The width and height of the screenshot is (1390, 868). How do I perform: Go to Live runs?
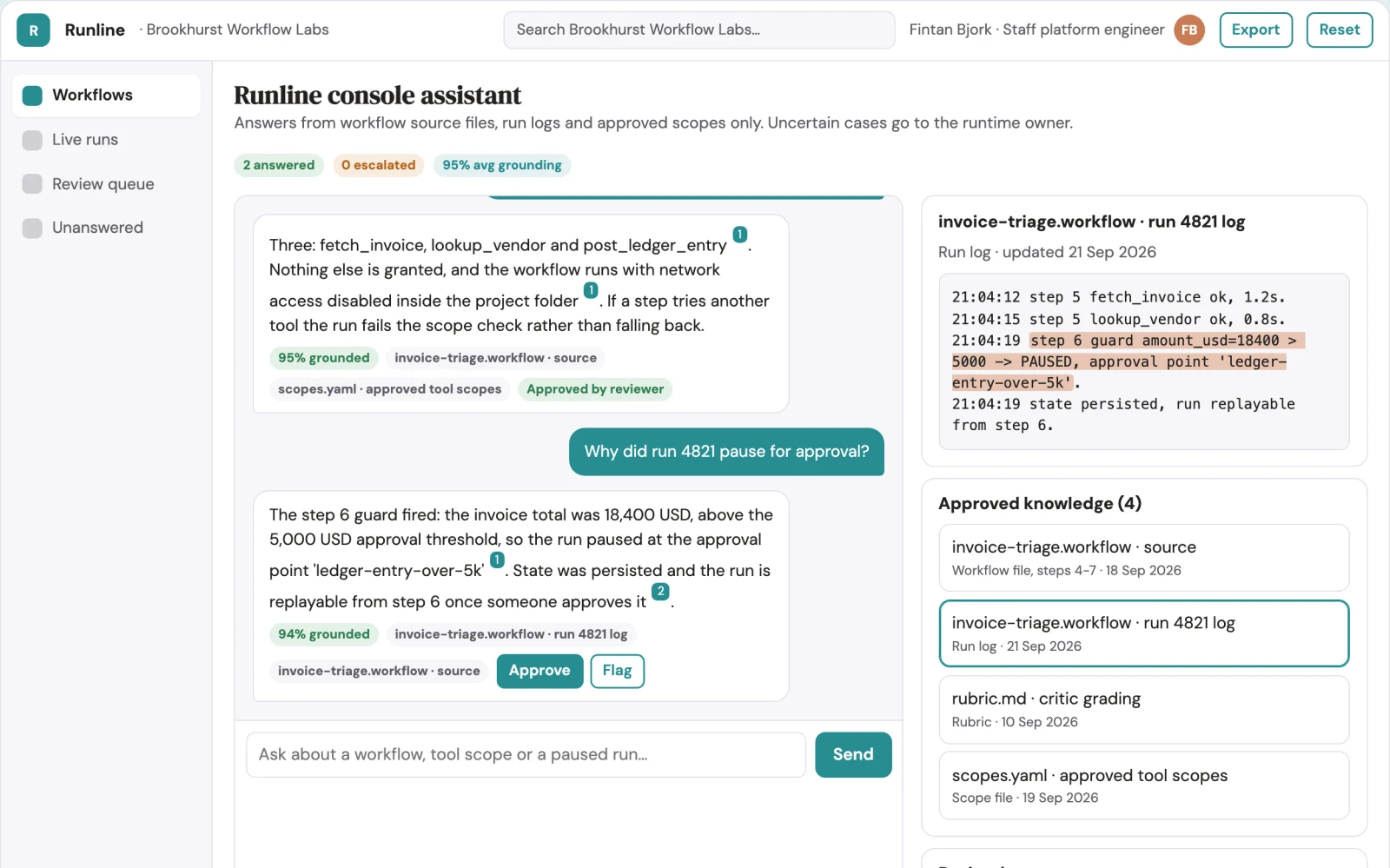tap(106, 140)
